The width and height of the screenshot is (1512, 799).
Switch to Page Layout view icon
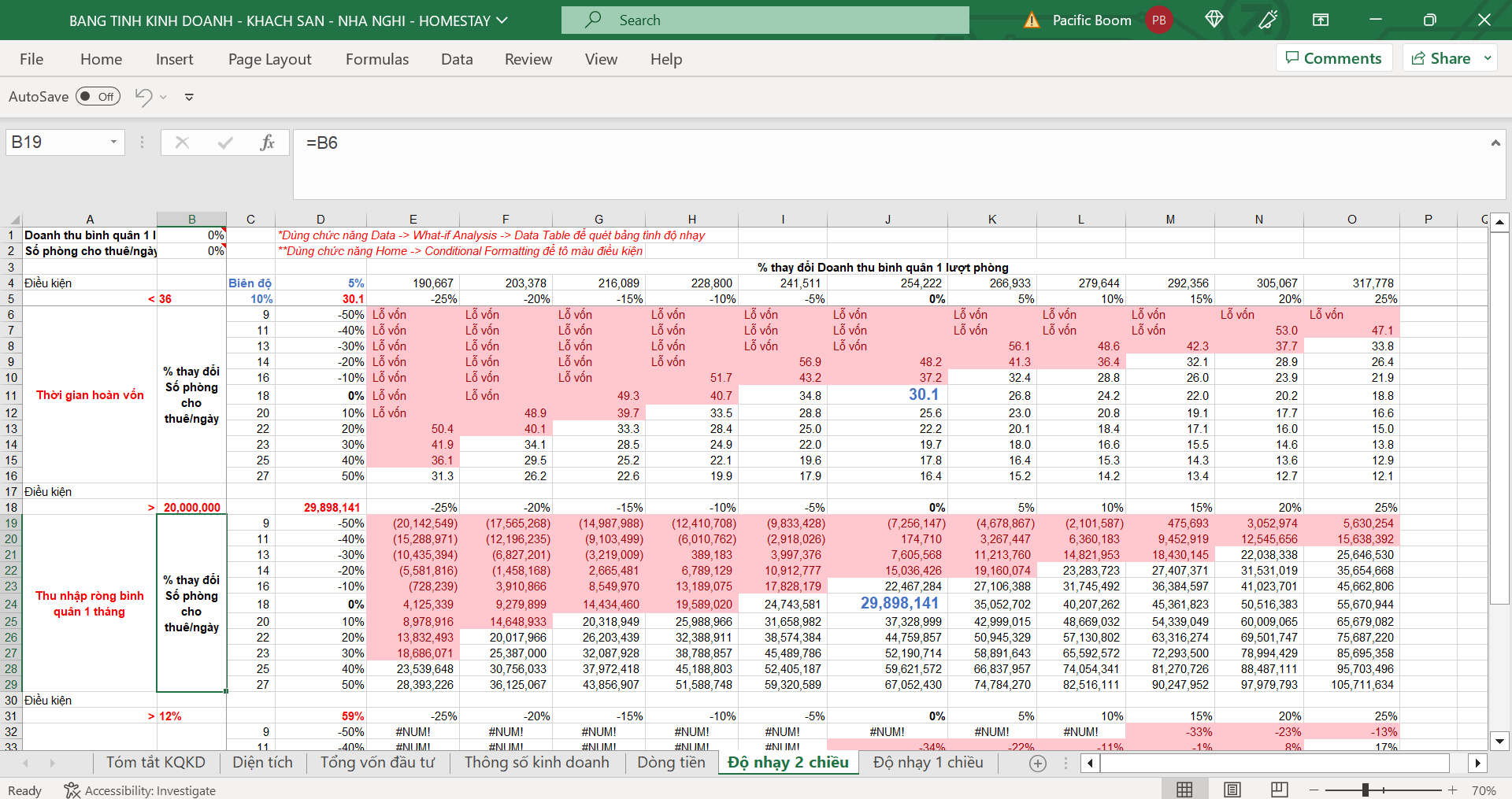click(1232, 790)
